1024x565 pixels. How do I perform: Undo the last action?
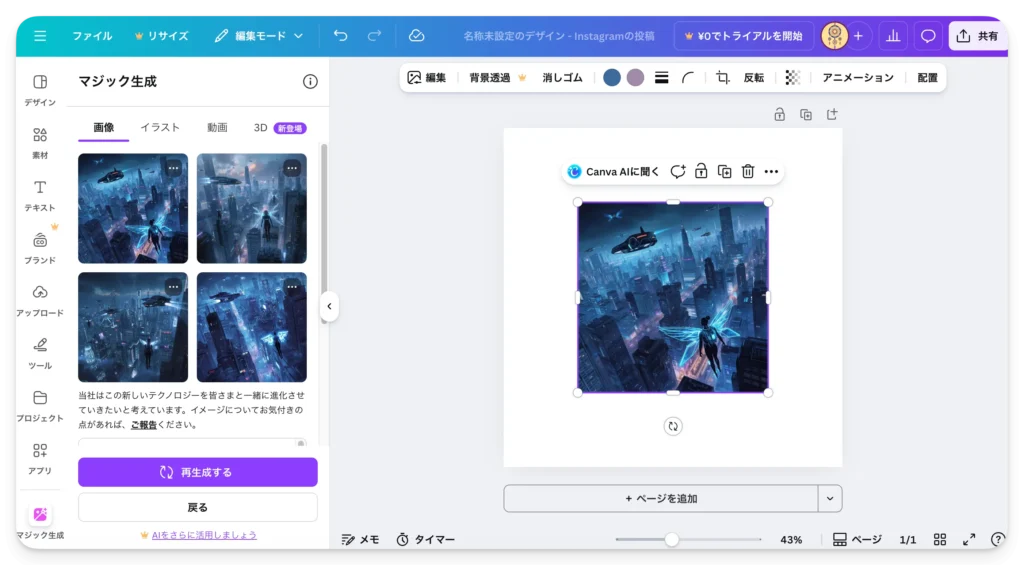(340, 36)
